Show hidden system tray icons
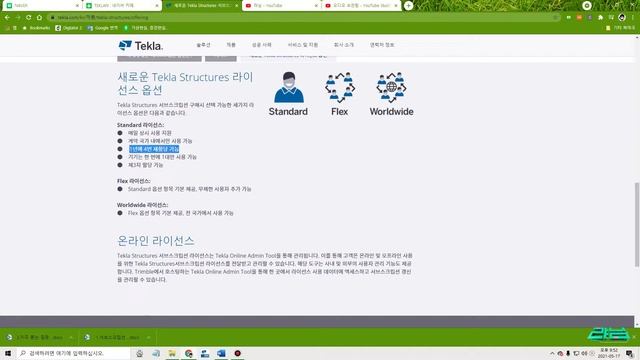 click(552, 353)
